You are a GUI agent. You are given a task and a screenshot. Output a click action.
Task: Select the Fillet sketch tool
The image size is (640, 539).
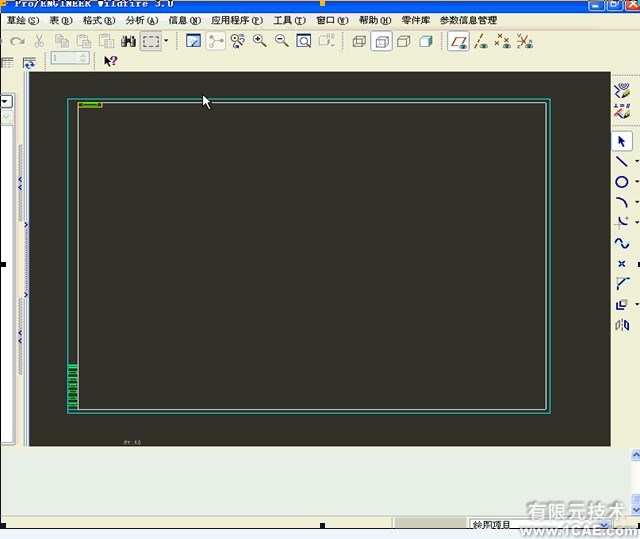pyautogui.click(x=622, y=223)
